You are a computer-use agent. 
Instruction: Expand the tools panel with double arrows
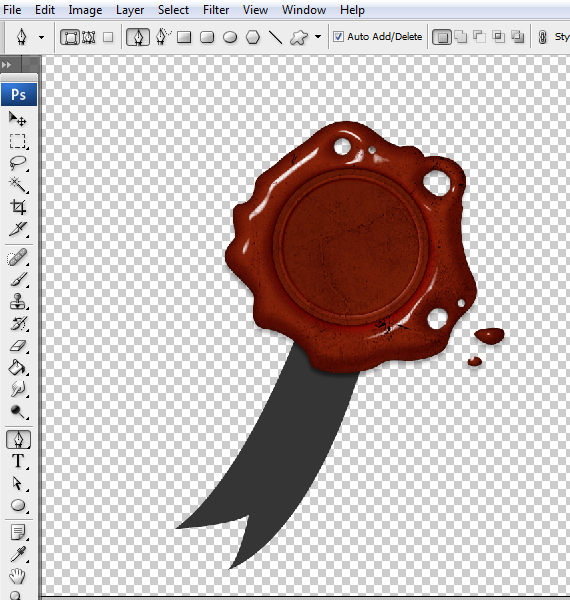pos(7,65)
